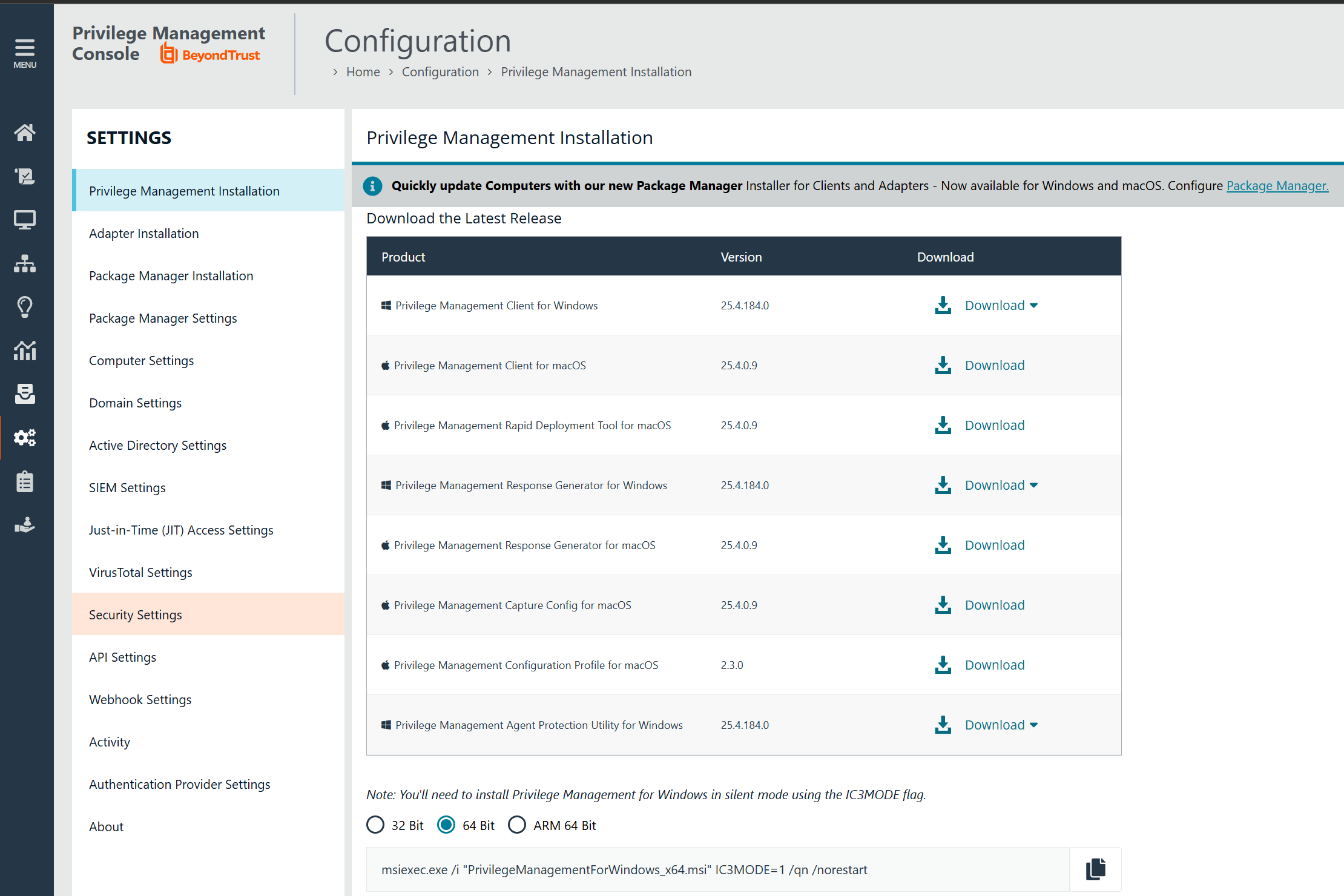Open the network hierarchy sidebar icon

[25, 263]
